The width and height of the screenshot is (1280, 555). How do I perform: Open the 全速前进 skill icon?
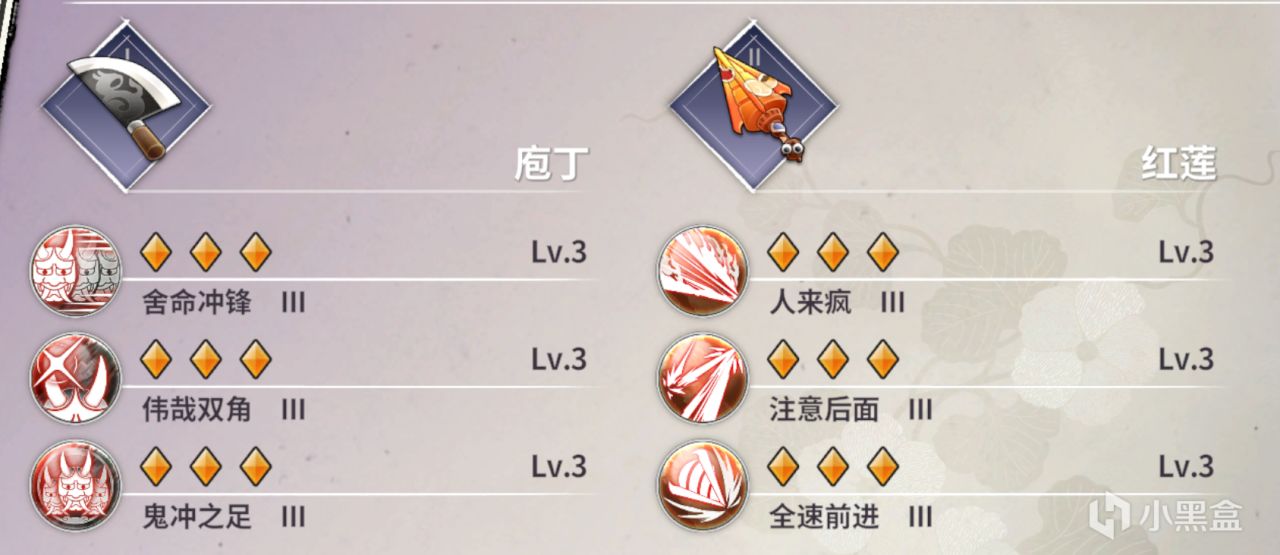point(702,485)
